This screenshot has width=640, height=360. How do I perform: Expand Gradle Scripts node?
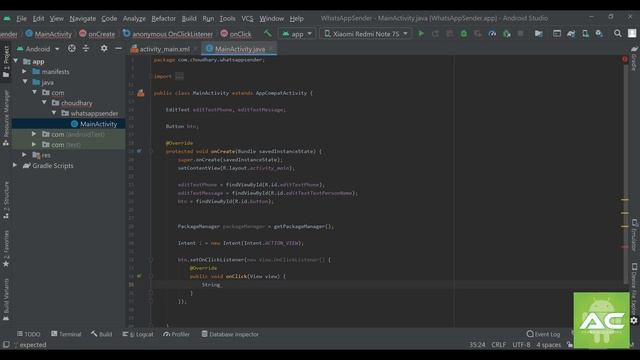pyautogui.click(x=15, y=165)
